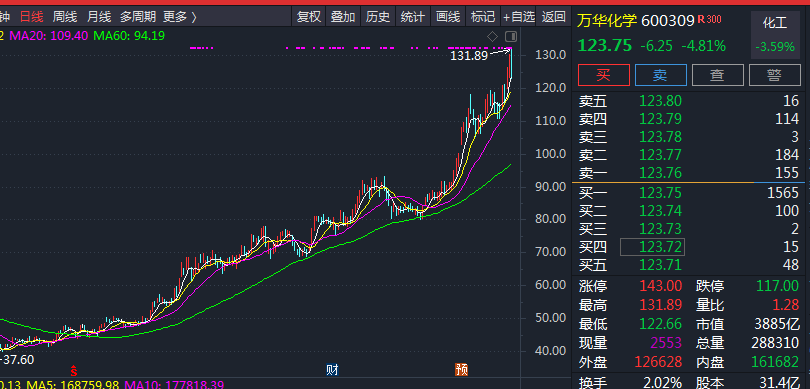The height and width of the screenshot is (389, 810).
Task: Click the 跌停 limit-down price 117.00
Action: (777, 286)
